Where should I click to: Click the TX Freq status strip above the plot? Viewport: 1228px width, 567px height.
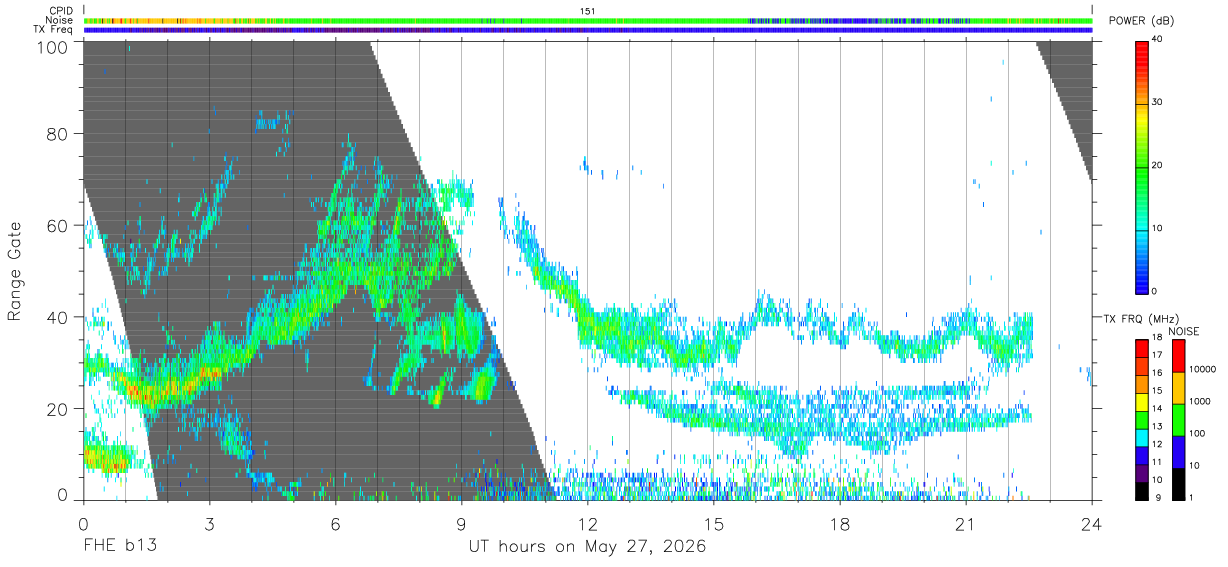(x=588, y=30)
